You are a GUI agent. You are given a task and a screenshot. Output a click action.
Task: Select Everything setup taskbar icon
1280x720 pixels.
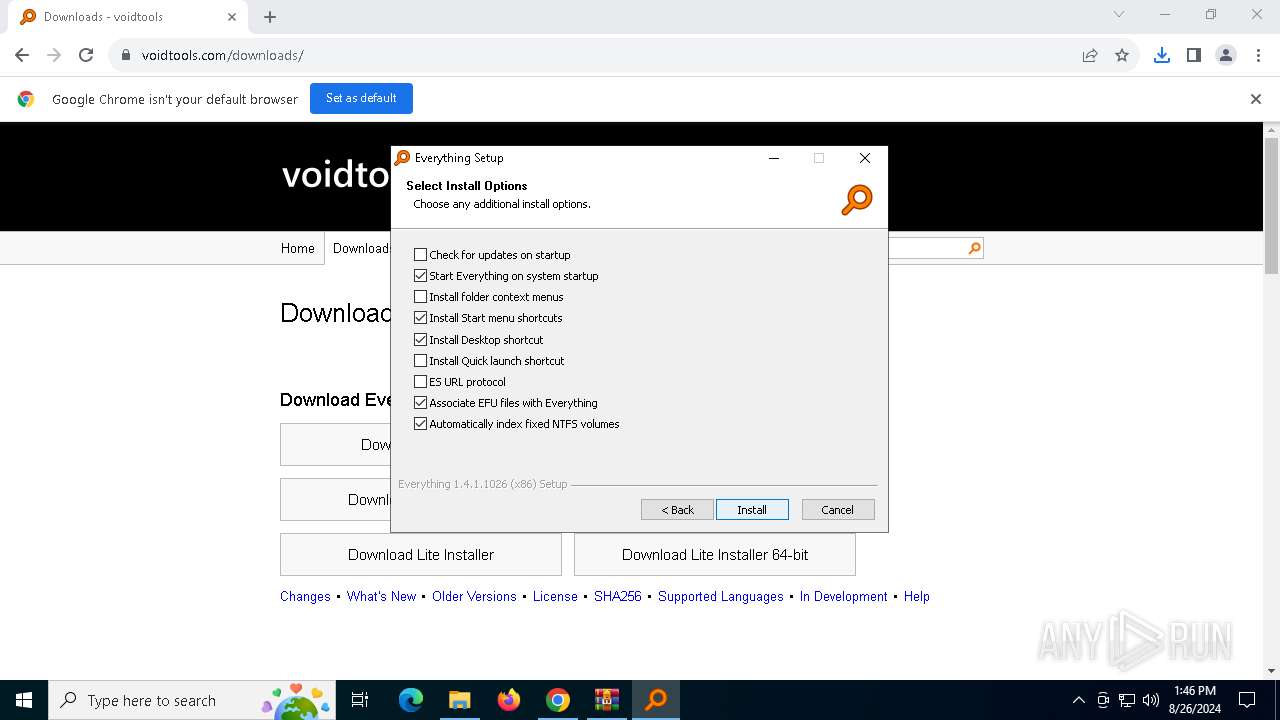tap(656, 700)
